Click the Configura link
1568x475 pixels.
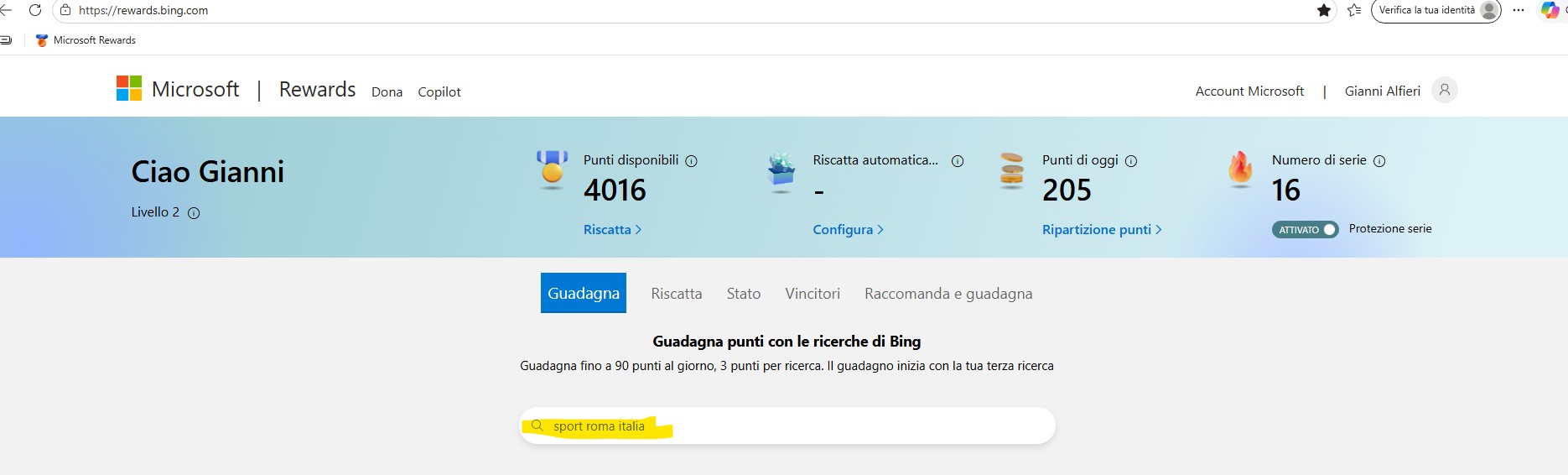(848, 229)
